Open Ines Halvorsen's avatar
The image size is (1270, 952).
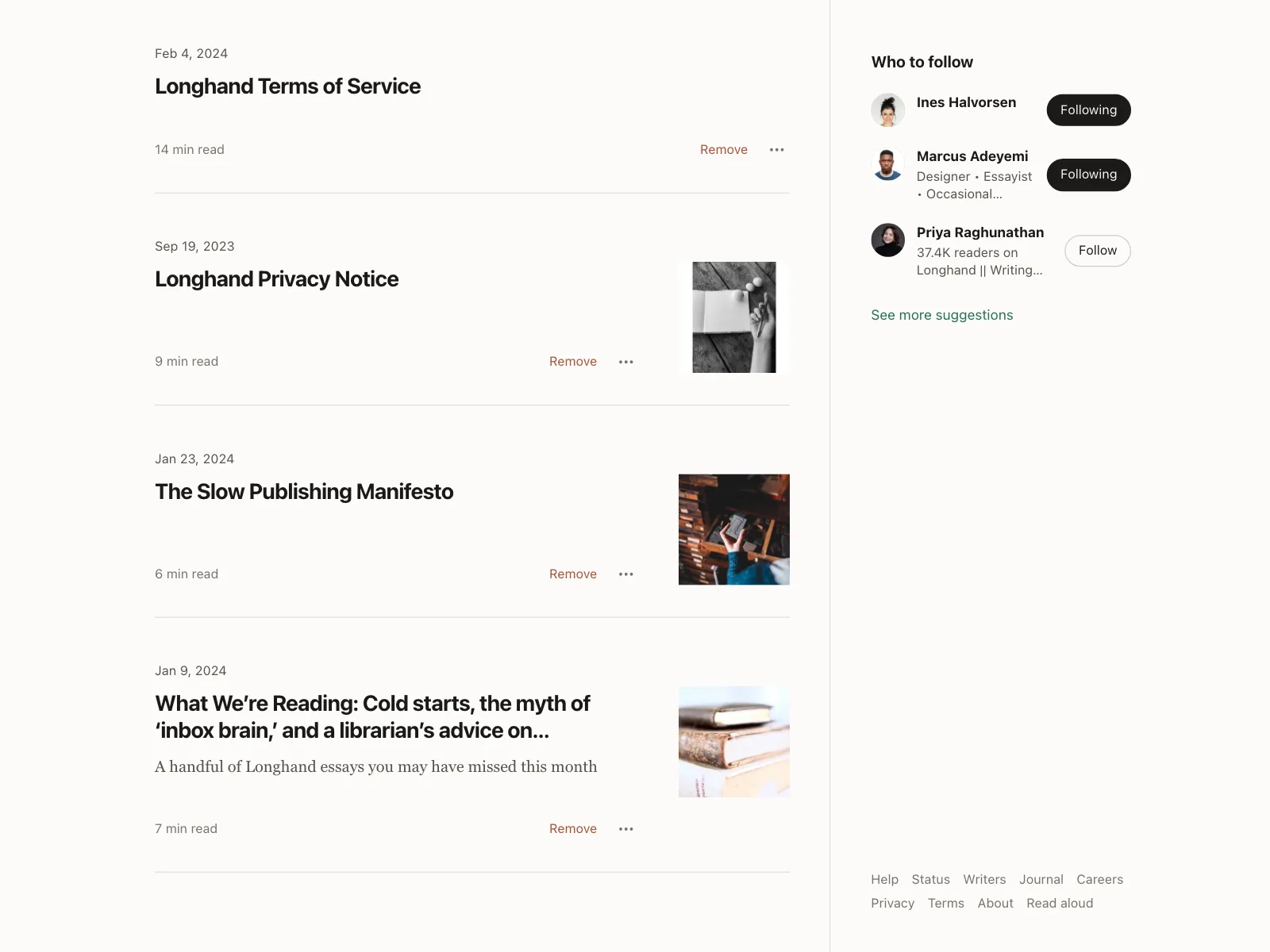[x=887, y=110]
